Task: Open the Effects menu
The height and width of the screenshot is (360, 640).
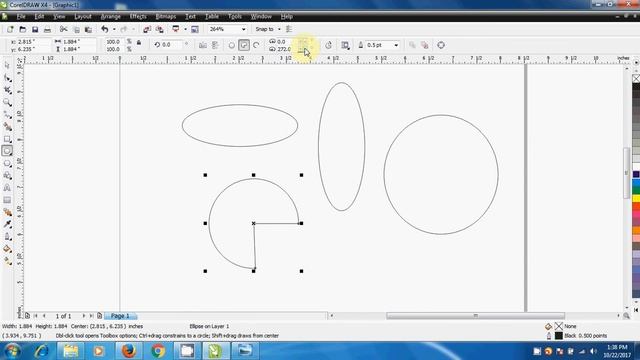Action: click(x=138, y=16)
